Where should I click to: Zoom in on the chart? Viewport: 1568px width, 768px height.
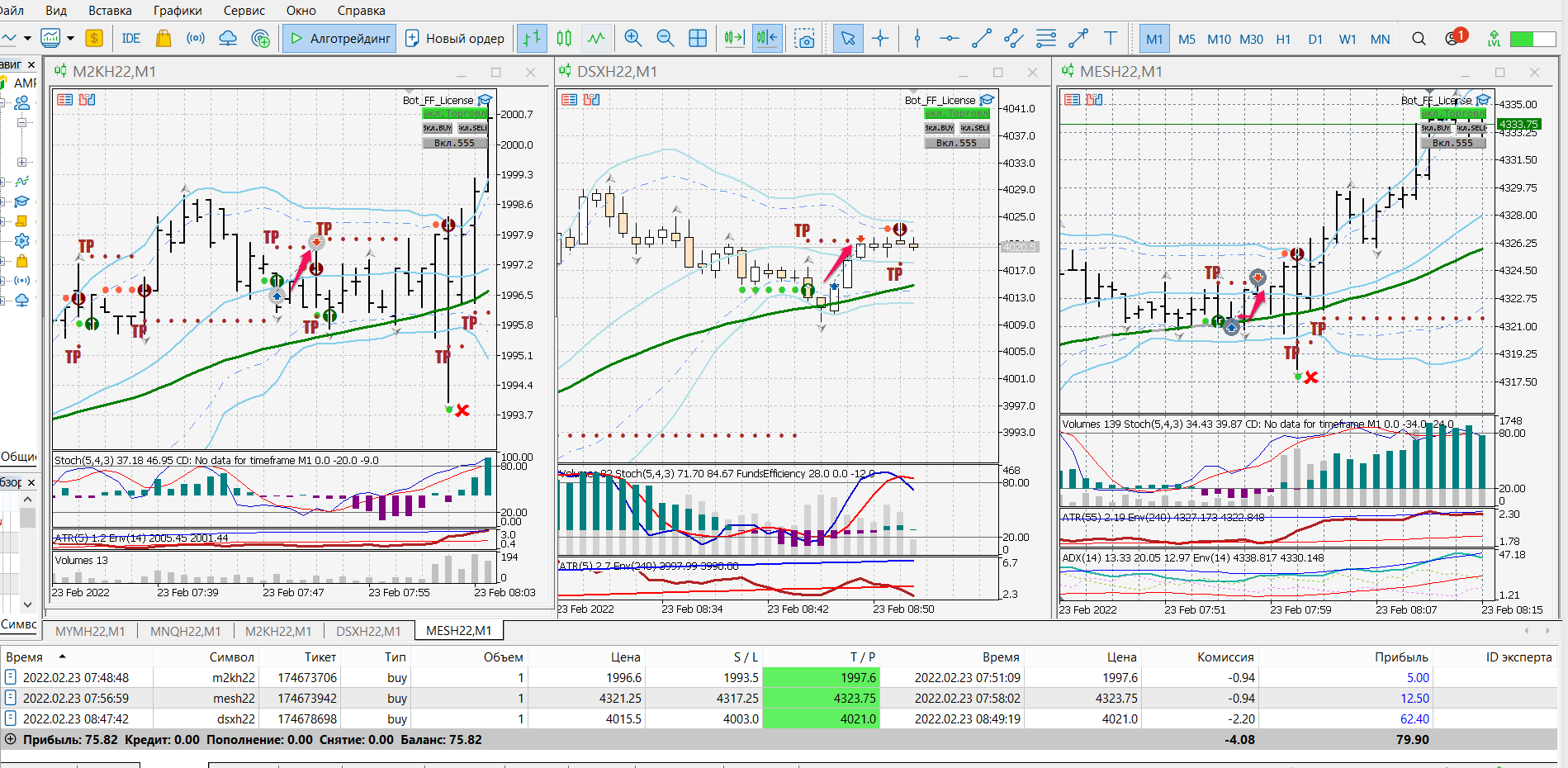pyautogui.click(x=633, y=38)
